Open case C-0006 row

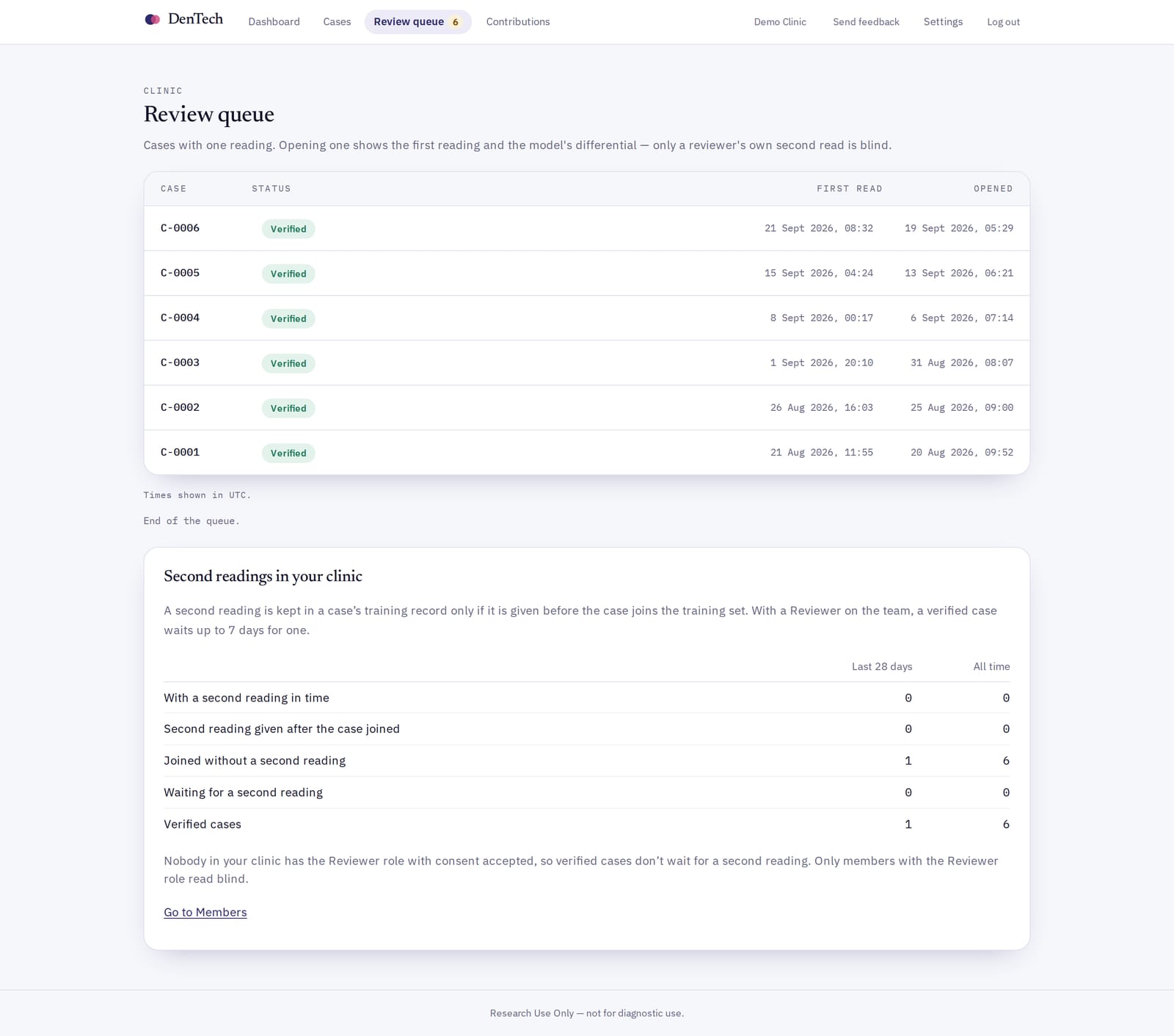[x=587, y=228]
